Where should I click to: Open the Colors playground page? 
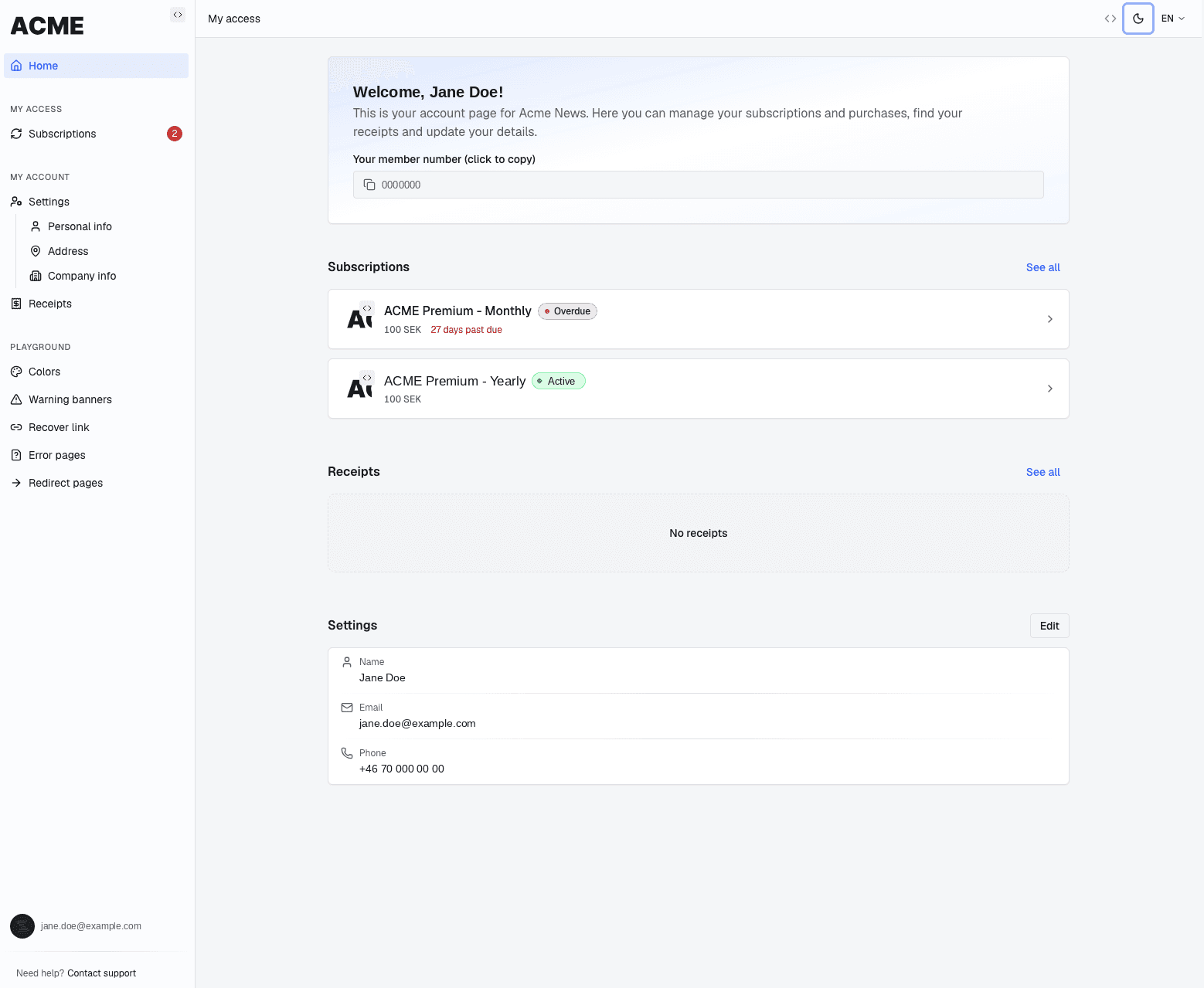96,372
